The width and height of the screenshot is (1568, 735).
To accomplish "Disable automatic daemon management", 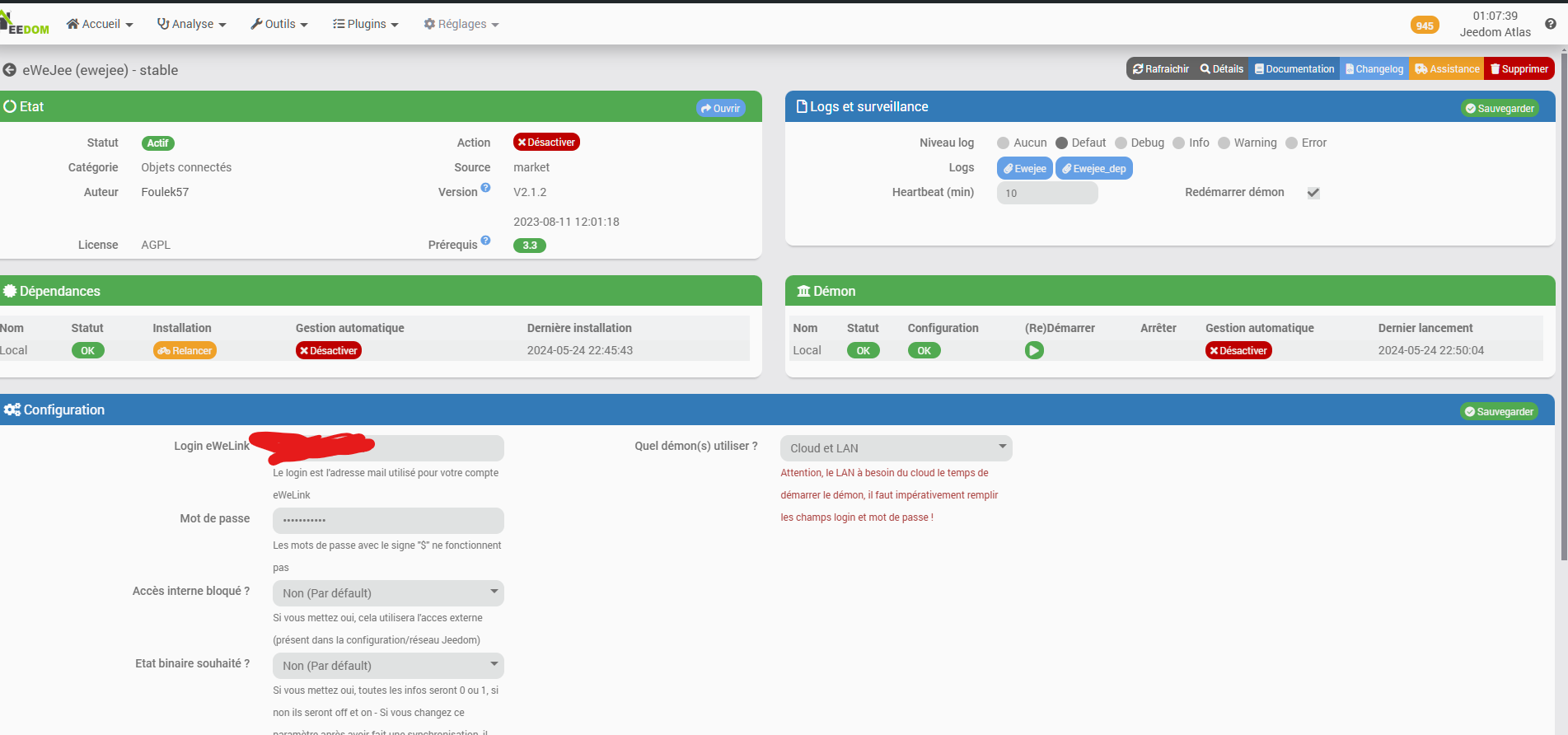I will (1238, 350).
